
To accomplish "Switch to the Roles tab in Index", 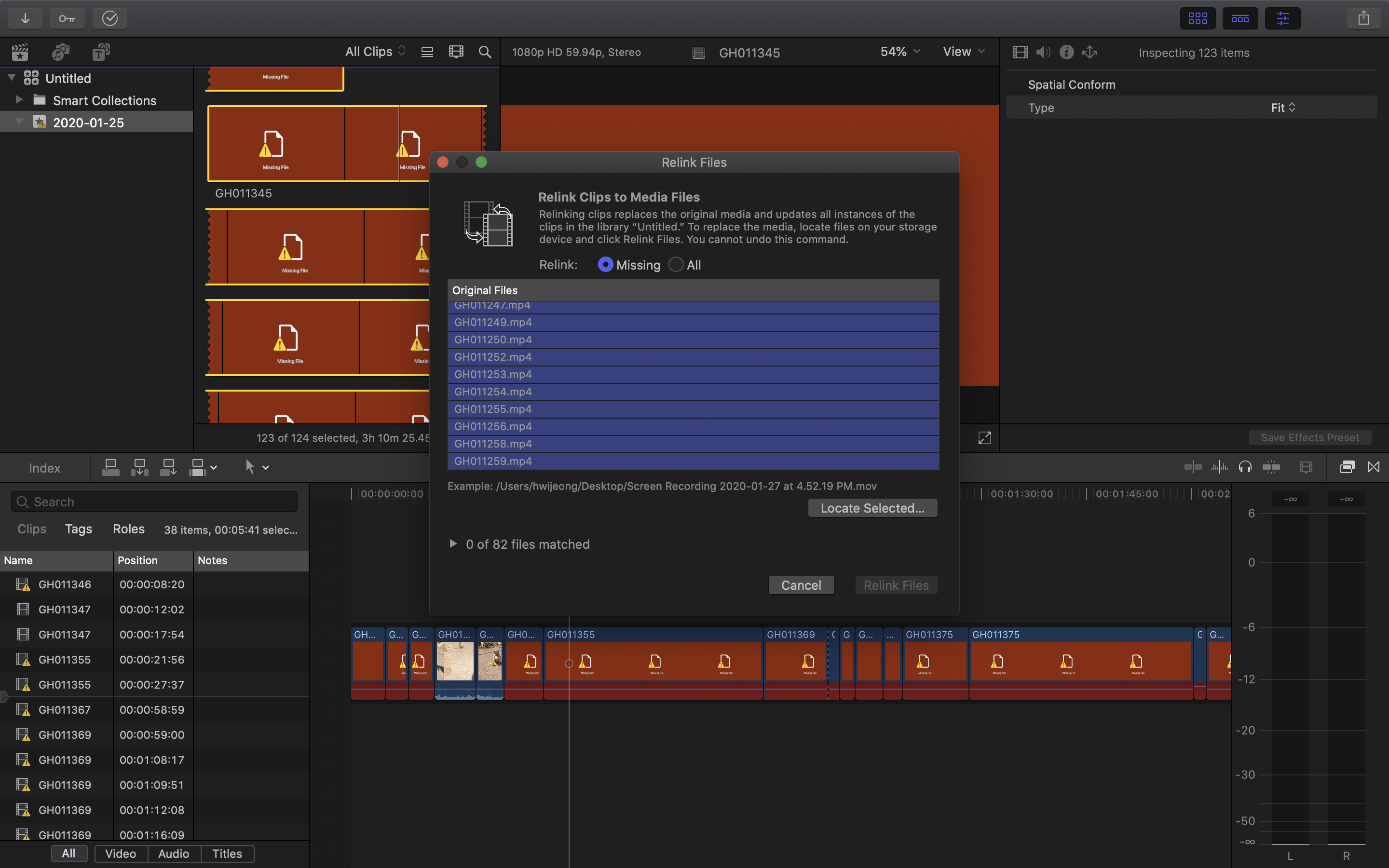I will (129, 529).
